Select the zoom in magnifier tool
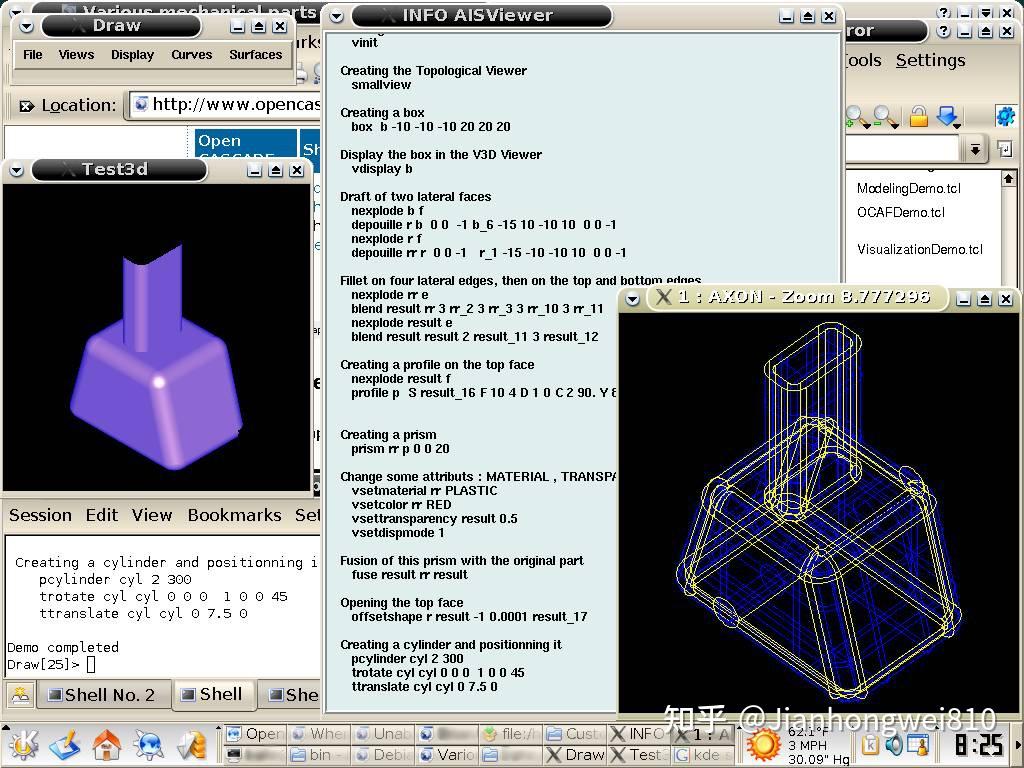Viewport: 1024px width, 768px height. click(x=854, y=112)
